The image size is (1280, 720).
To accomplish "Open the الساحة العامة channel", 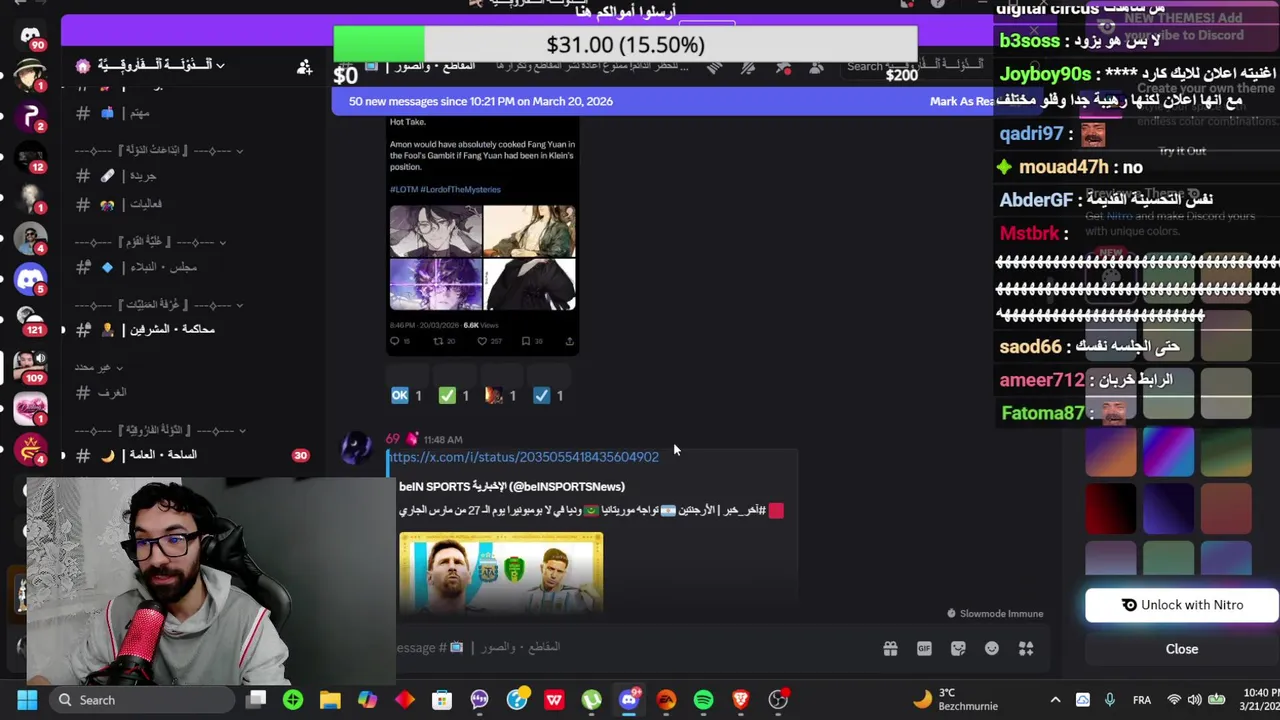I will [190, 455].
